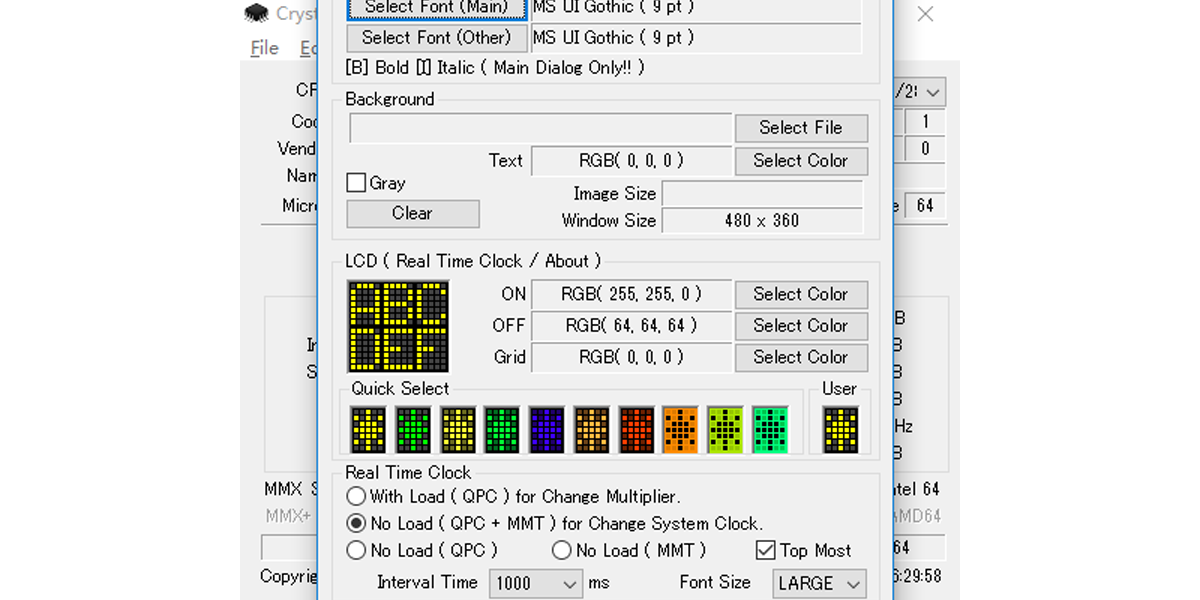The width and height of the screenshot is (1200, 600).
Task: Open the File menu in the background window
Action: (x=264, y=48)
